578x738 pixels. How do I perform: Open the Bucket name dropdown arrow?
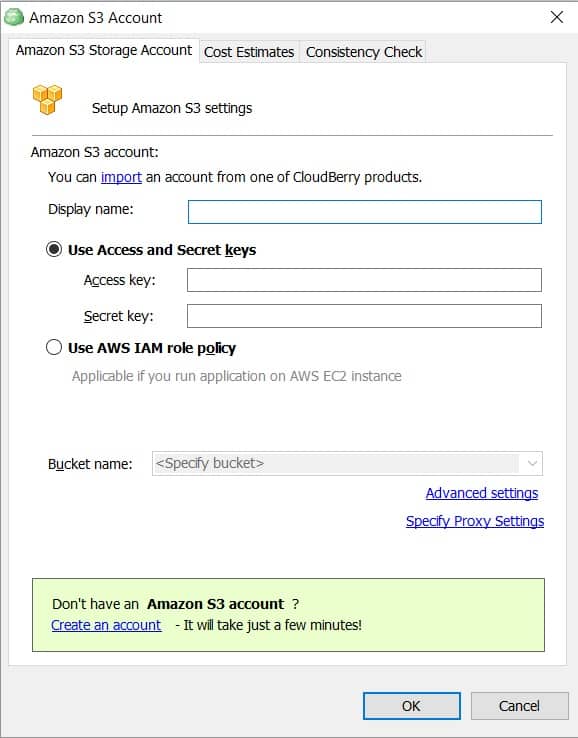[x=532, y=463]
